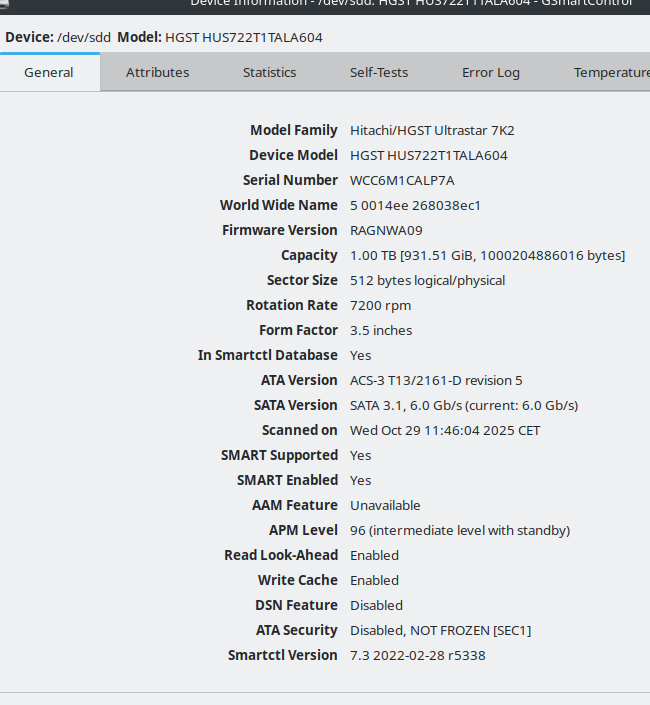Click the header model name HGST HUS722T1TALA604
The width and height of the screenshot is (650, 705).
pos(243,37)
